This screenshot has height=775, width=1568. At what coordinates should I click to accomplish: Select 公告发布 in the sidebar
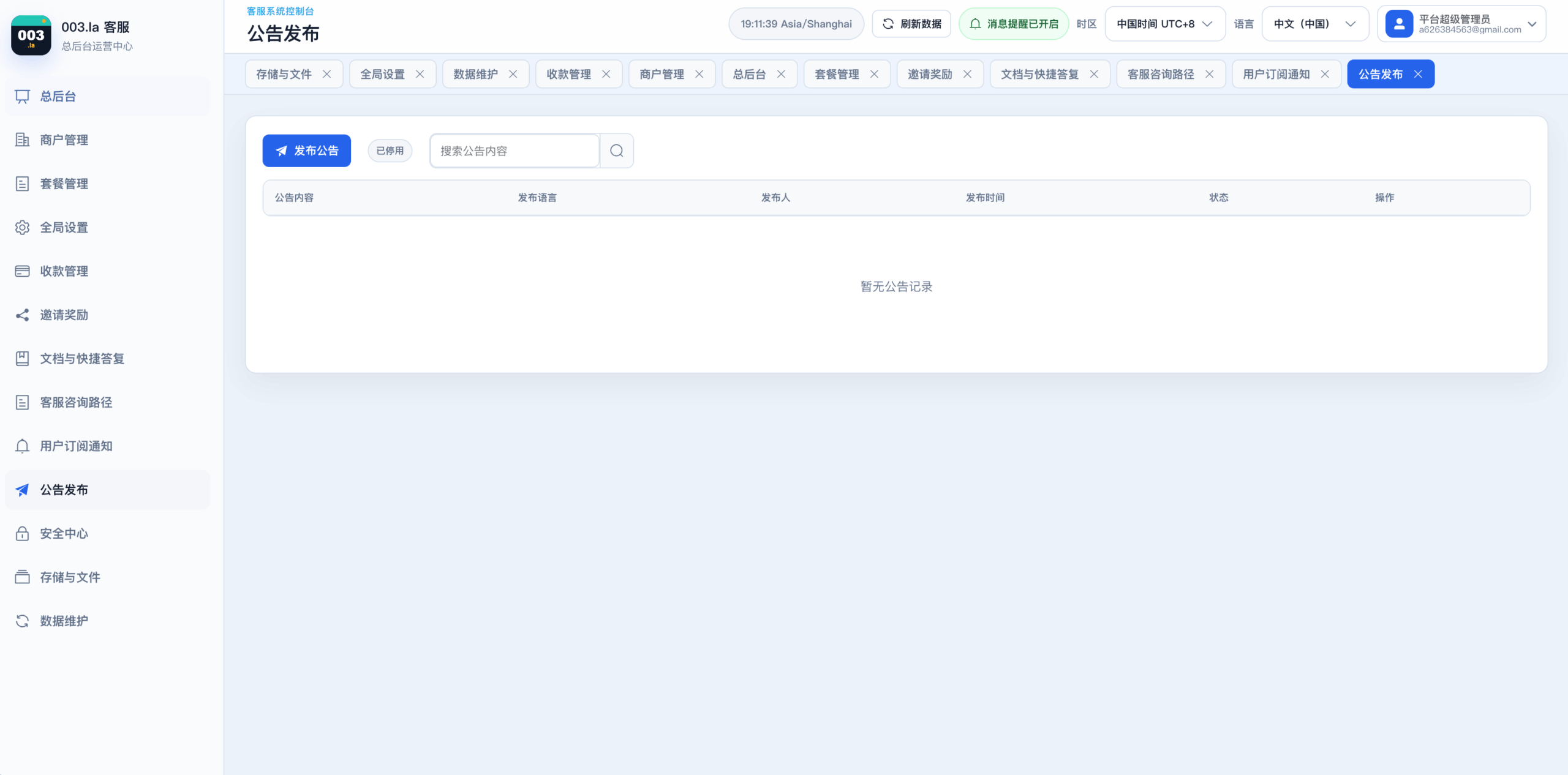(107, 490)
